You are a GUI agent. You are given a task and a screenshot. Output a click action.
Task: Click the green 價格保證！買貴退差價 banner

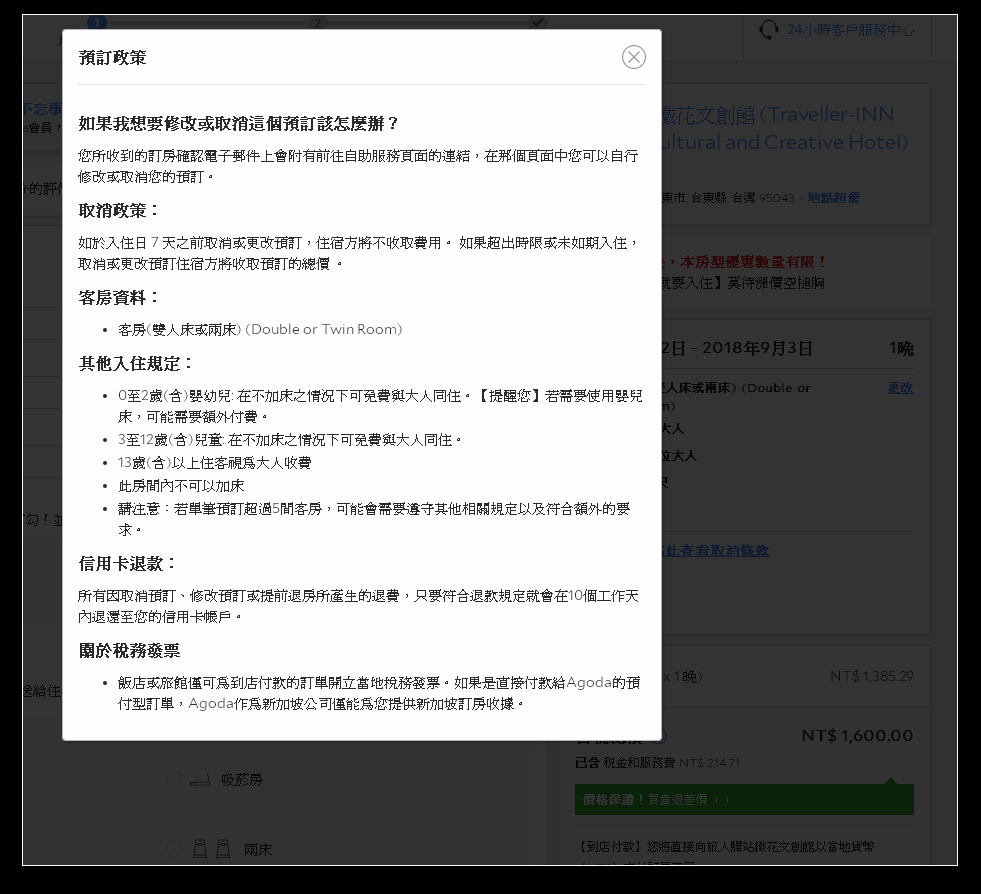pos(744,800)
